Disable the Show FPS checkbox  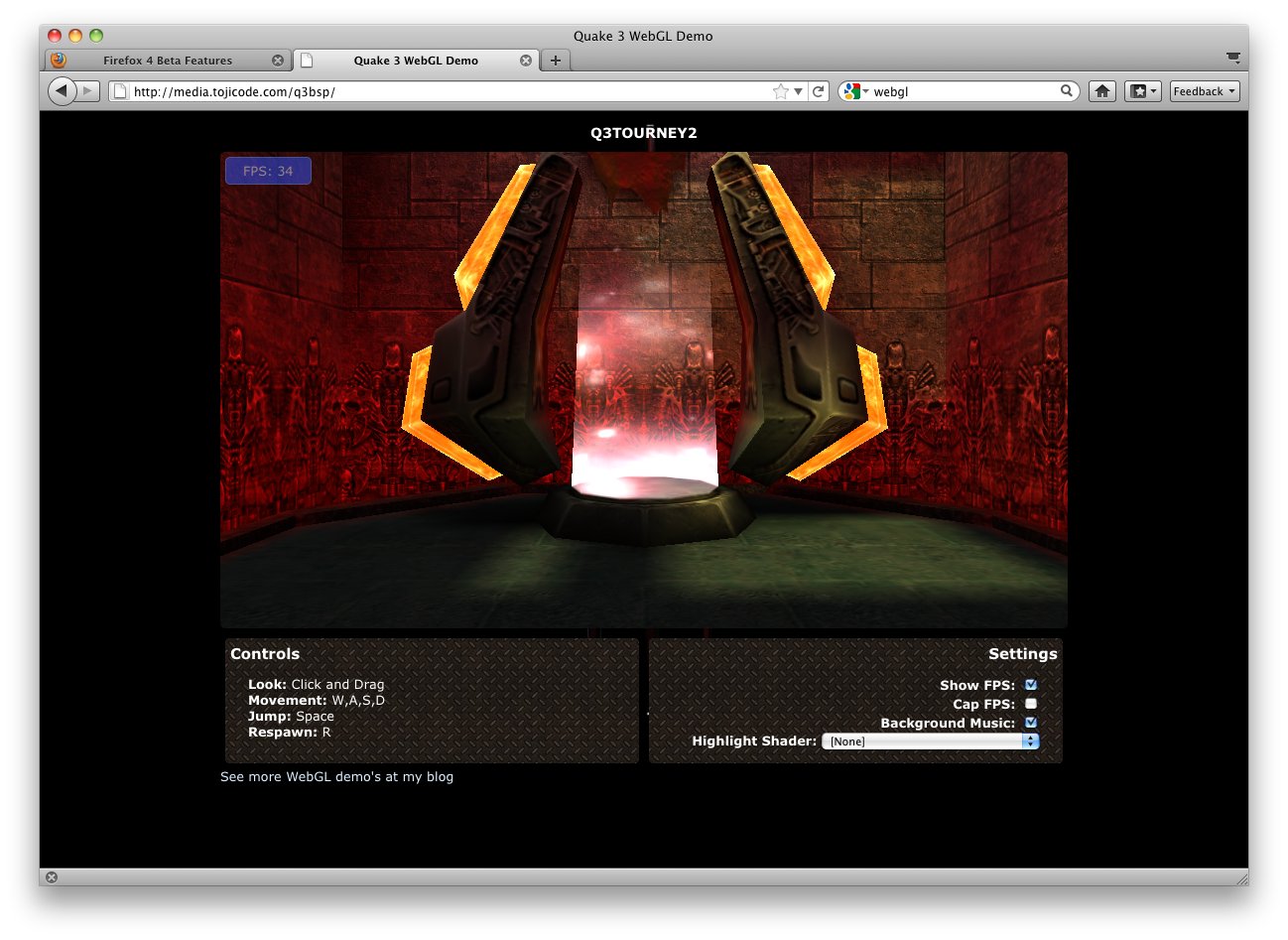1030,684
